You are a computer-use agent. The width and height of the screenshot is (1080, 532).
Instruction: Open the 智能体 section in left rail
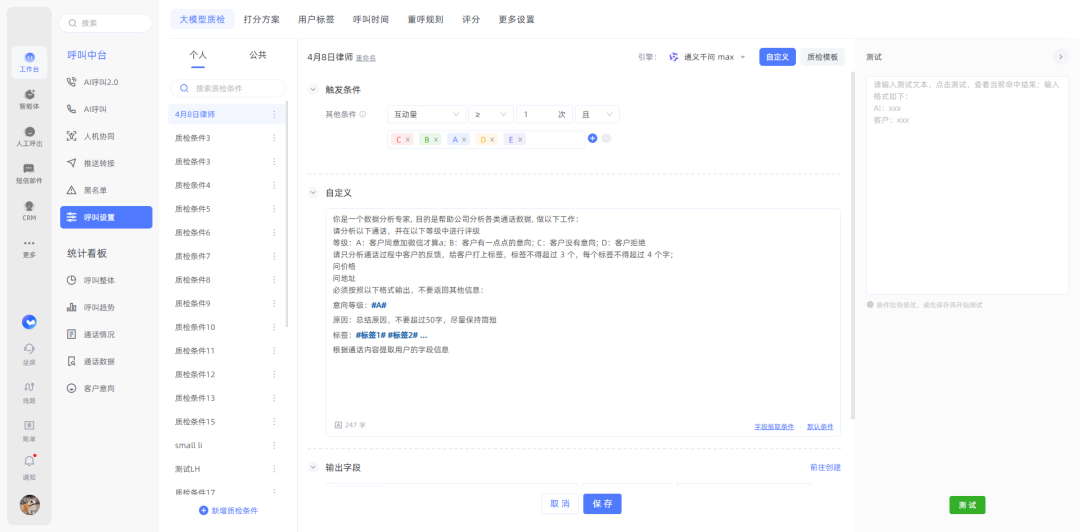tap(29, 98)
